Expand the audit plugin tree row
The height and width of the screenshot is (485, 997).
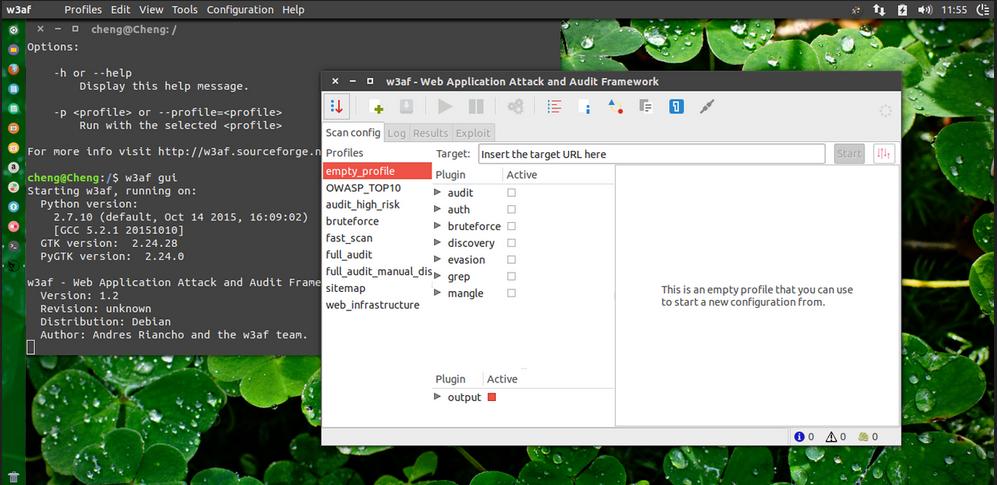pyautogui.click(x=437, y=193)
